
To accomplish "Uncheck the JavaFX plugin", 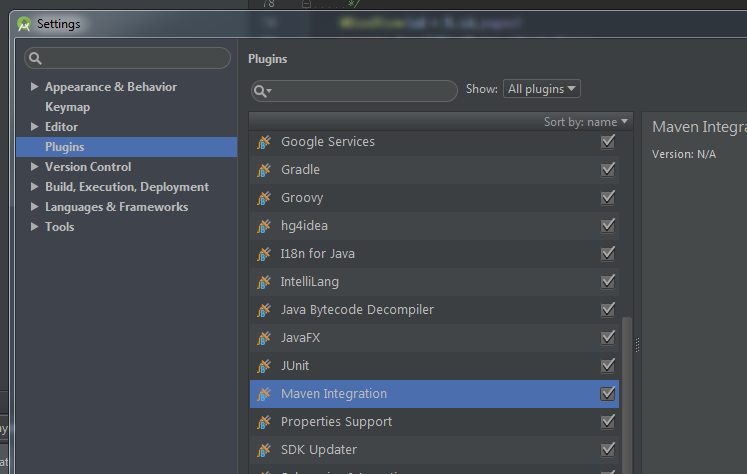I will point(608,338).
